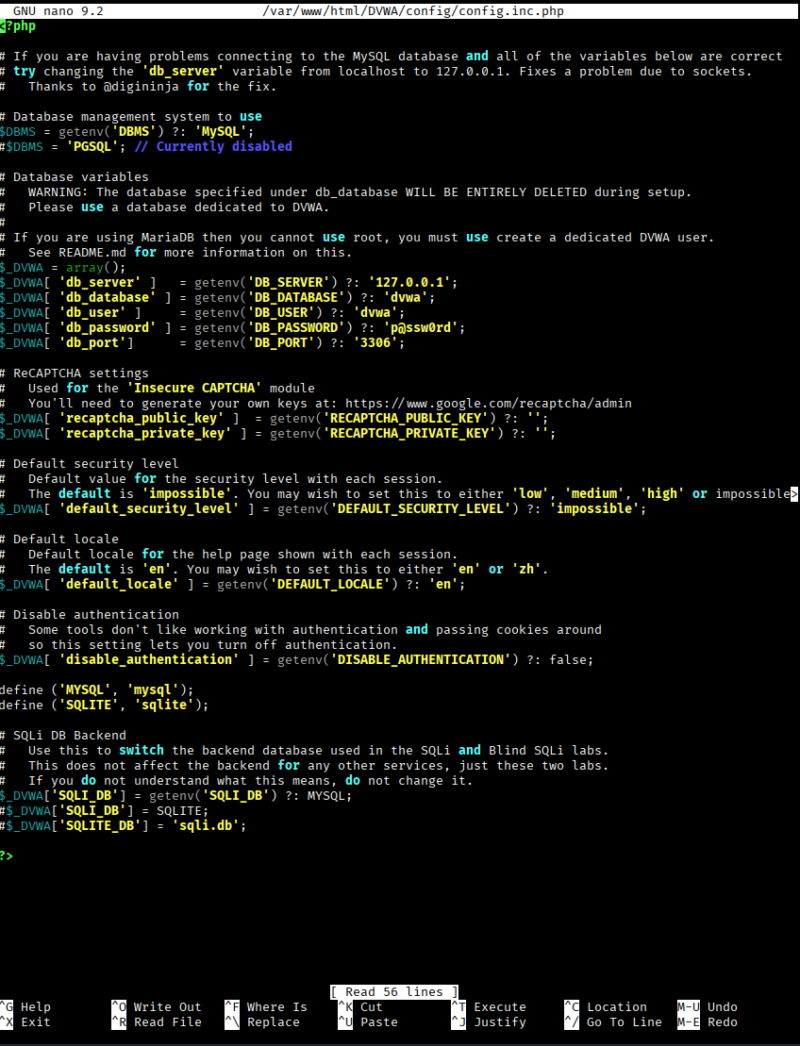This screenshot has height=1046, width=800.
Task: Place cursor on the <?php opening tag
Action: click(19, 26)
